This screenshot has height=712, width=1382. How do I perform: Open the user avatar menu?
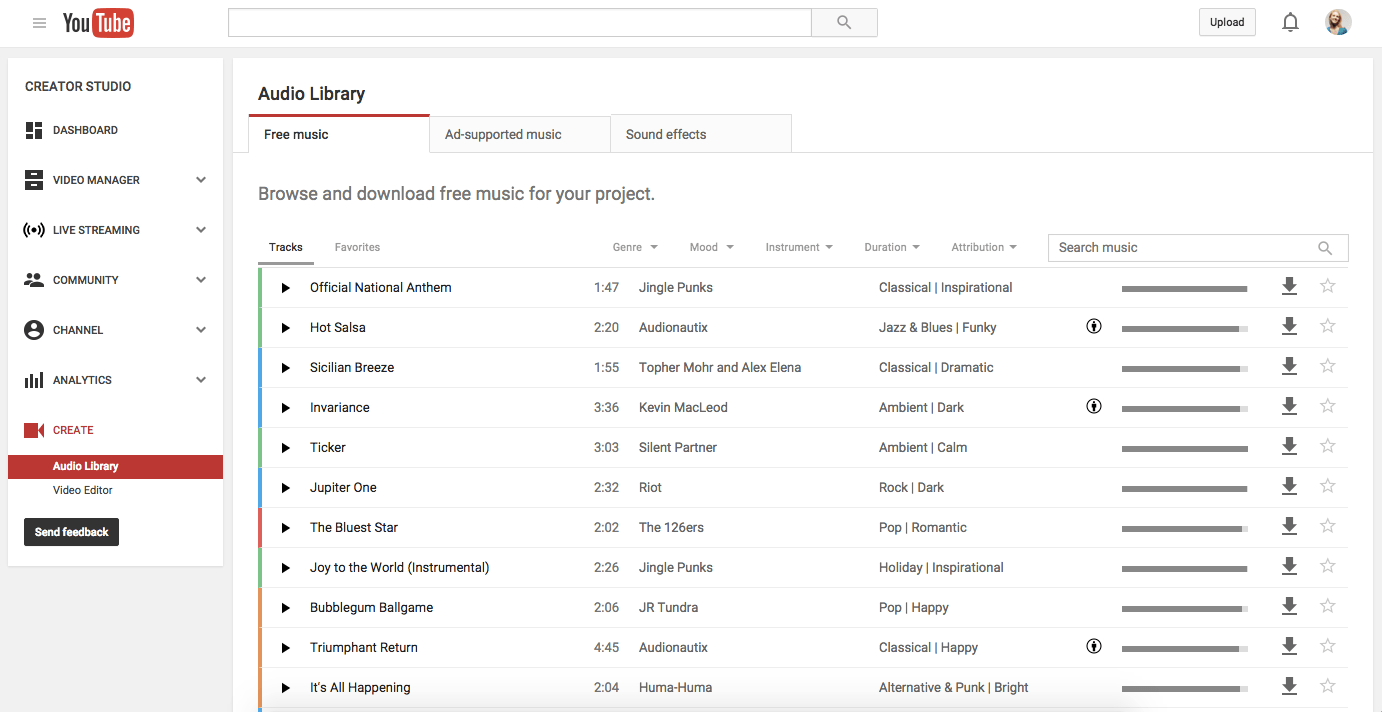(x=1338, y=22)
